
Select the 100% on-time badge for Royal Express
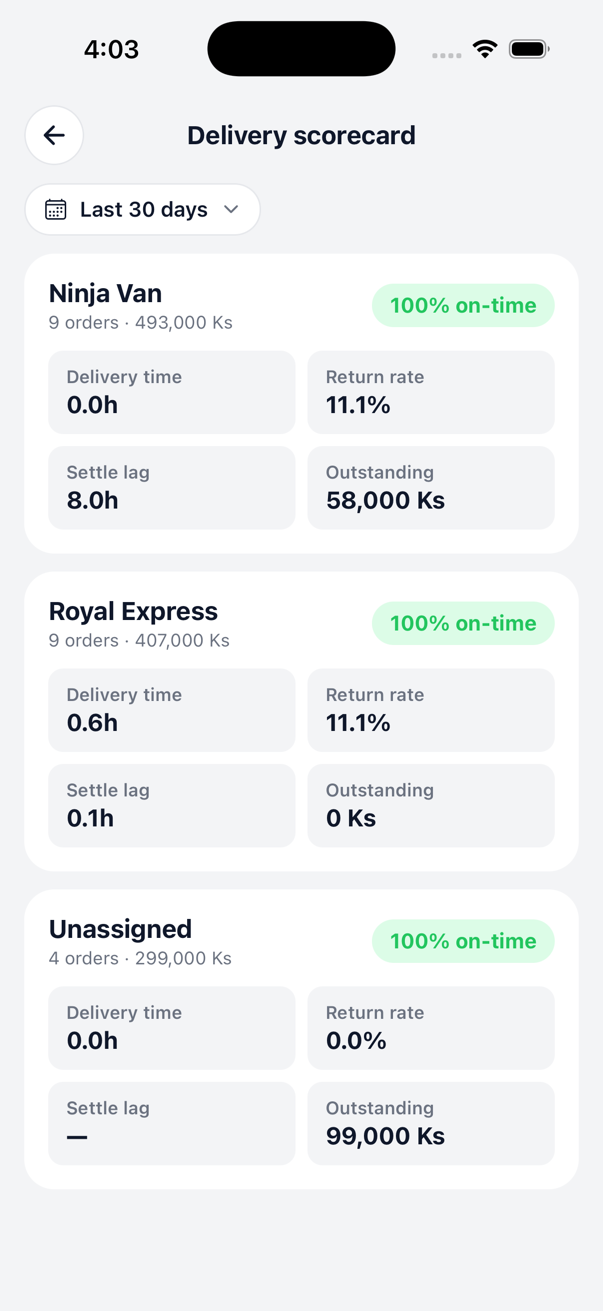[x=463, y=623]
